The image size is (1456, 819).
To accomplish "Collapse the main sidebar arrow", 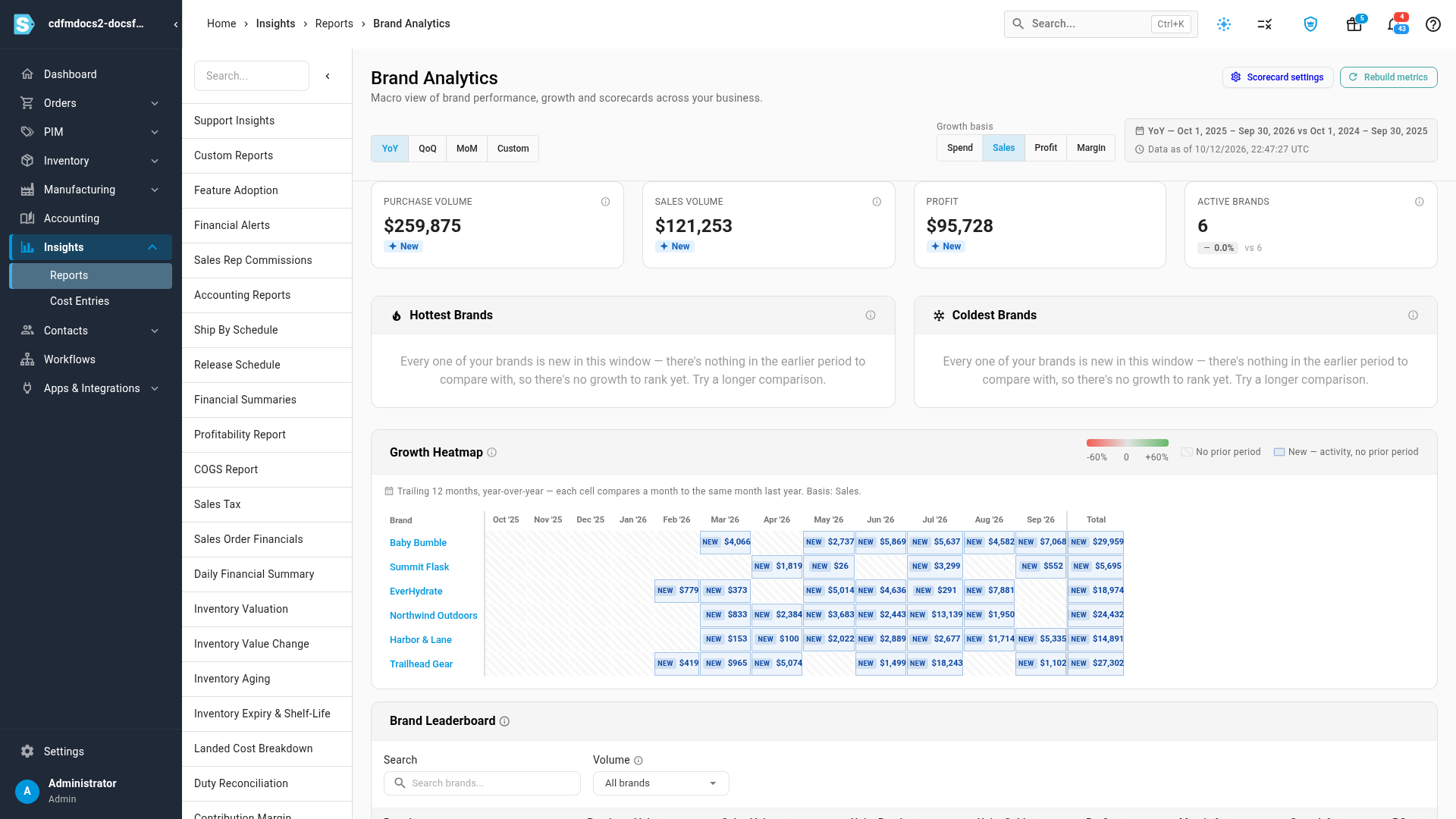I will click(176, 24).
